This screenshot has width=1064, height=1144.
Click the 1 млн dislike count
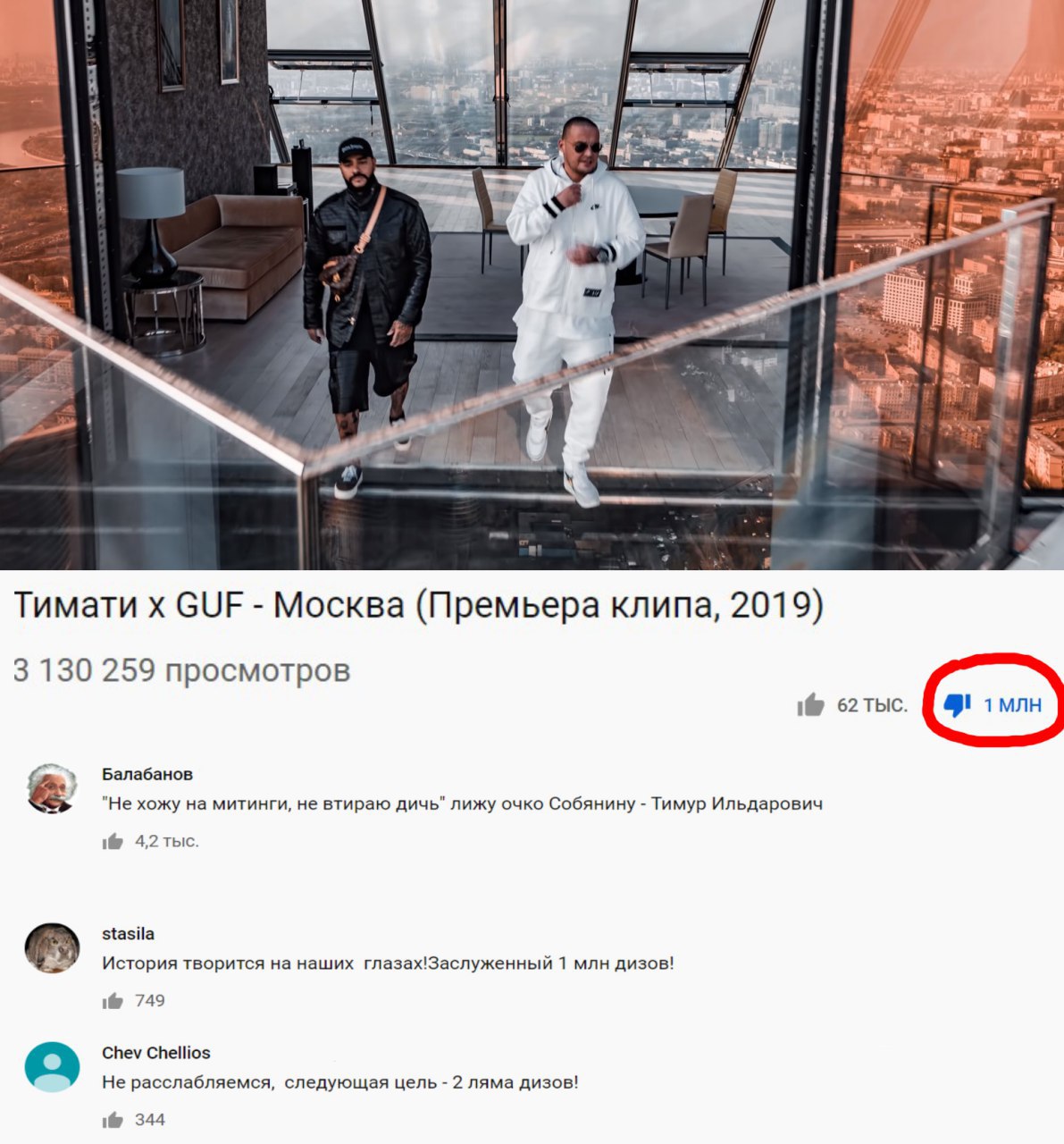(1012, 705)
